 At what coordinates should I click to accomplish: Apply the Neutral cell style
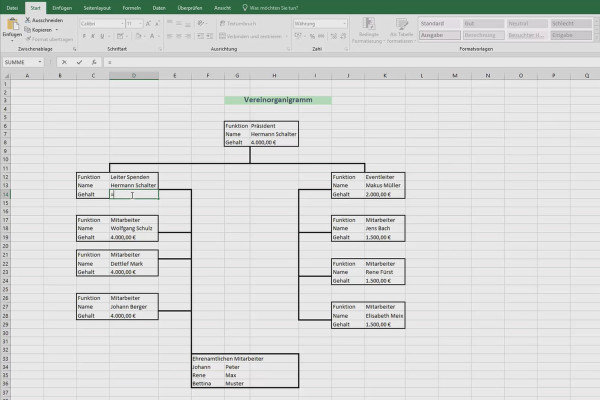point(527,23)
